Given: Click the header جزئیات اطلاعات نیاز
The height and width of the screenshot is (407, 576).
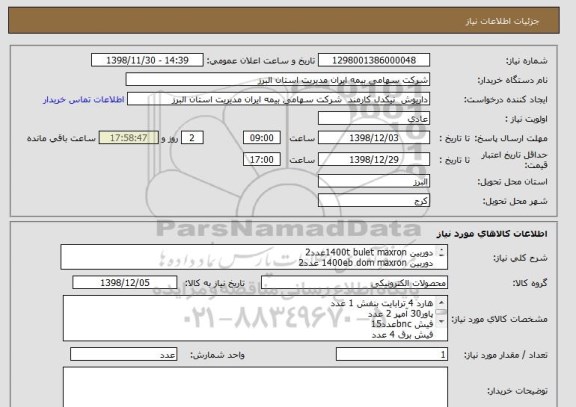Looking at the screenshot, I should [502, 21].
